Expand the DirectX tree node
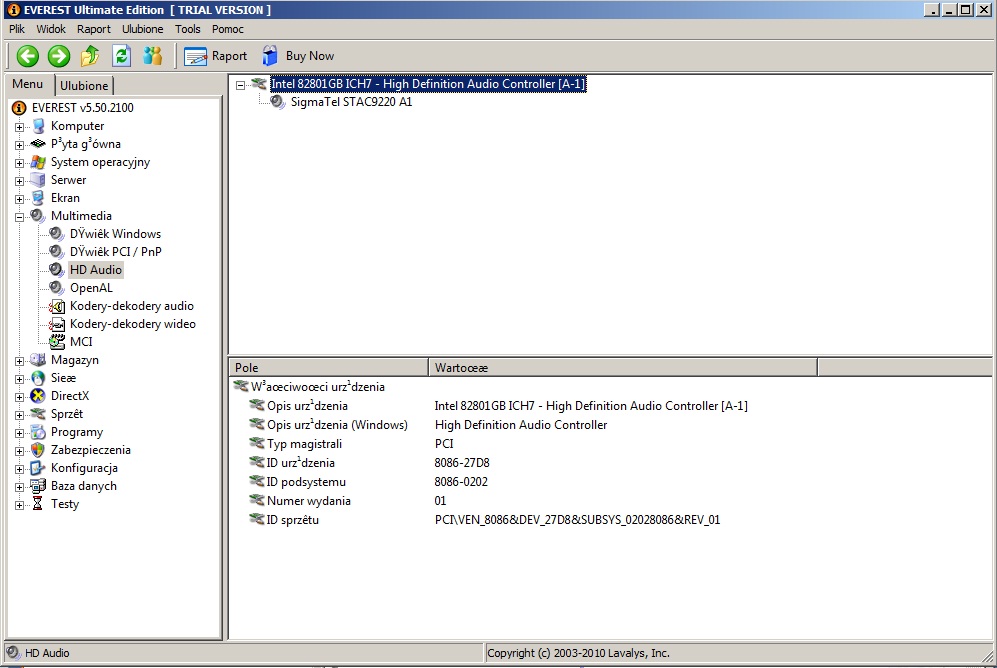 tap(20, 397)
